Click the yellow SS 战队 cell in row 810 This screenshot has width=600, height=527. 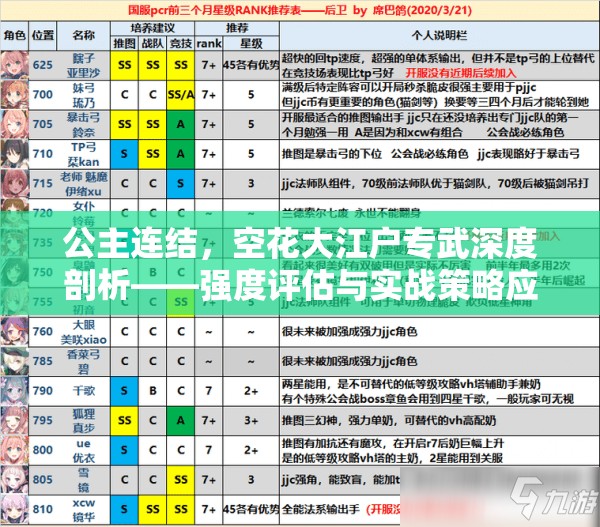point(153,509)
